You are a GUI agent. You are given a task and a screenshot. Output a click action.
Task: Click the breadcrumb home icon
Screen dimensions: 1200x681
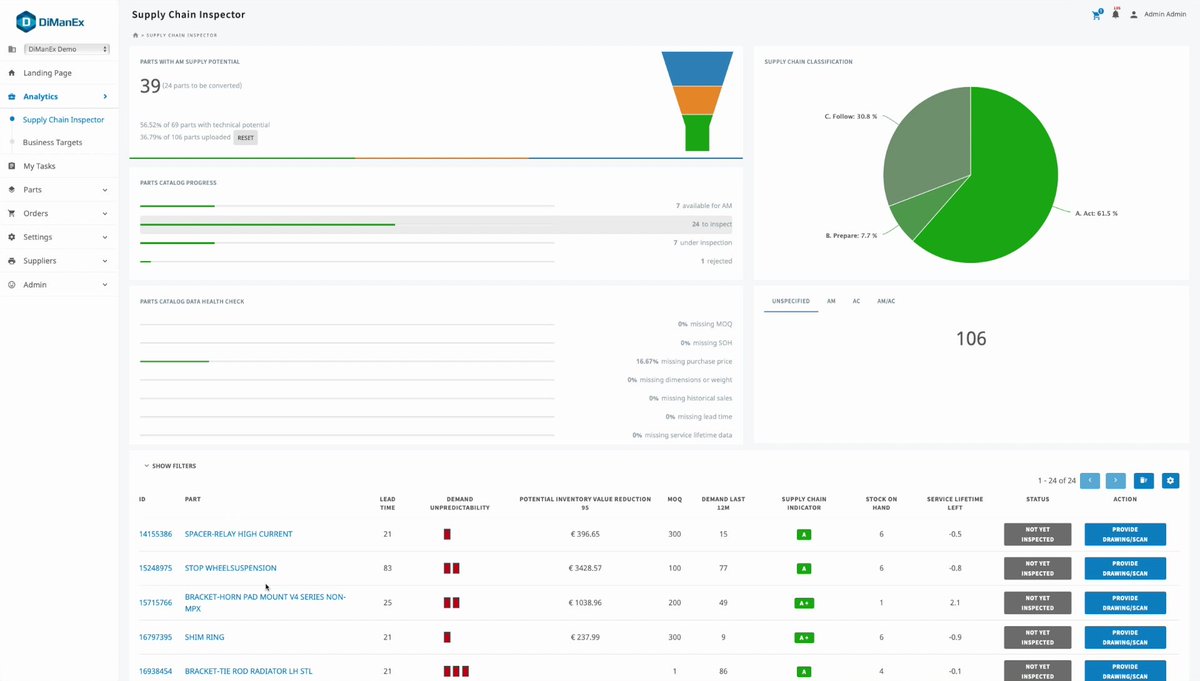[x=135, y=36]
